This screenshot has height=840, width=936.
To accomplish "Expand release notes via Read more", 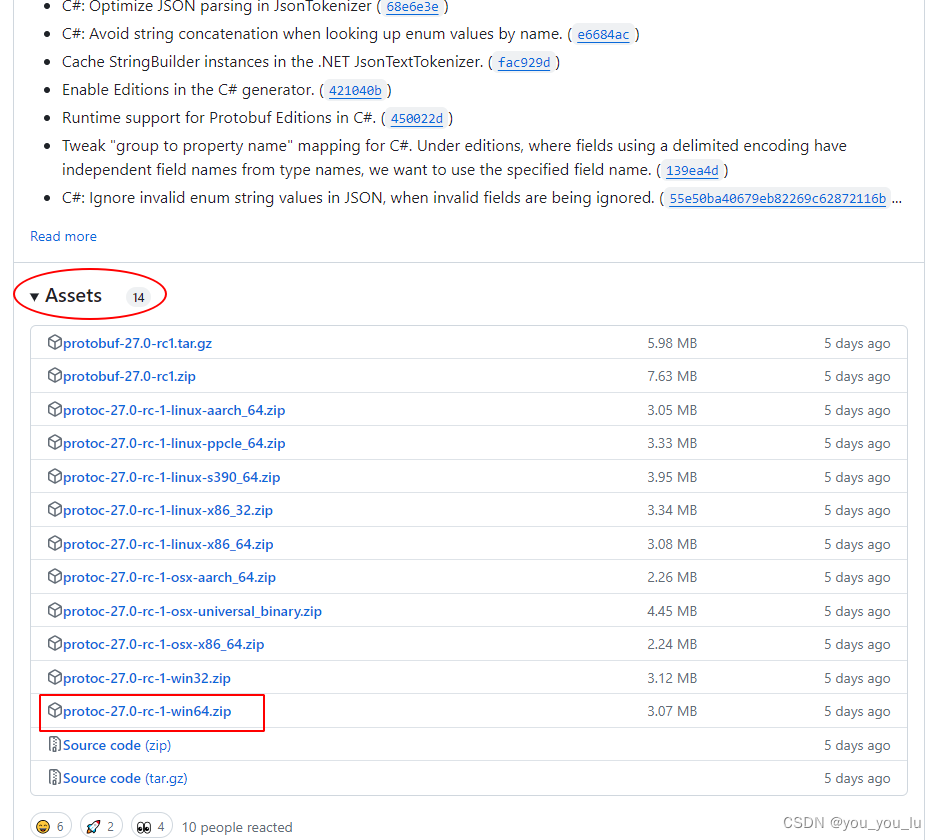I will pyautogui.click(x=63, y=236).
